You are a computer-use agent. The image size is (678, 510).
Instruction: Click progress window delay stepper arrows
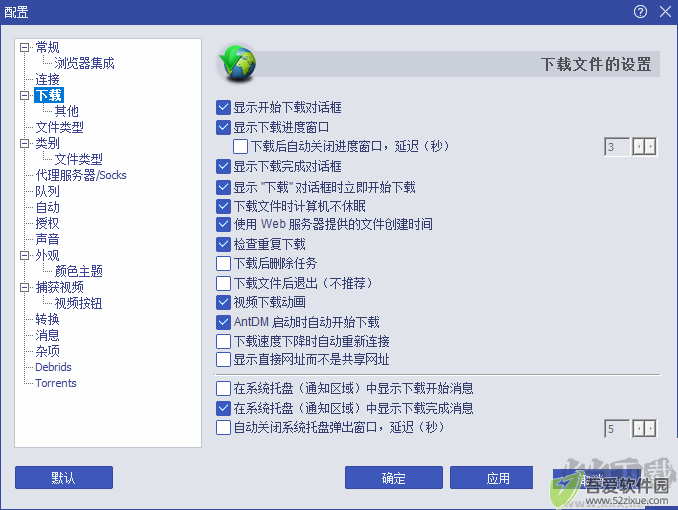click(644, 147)
